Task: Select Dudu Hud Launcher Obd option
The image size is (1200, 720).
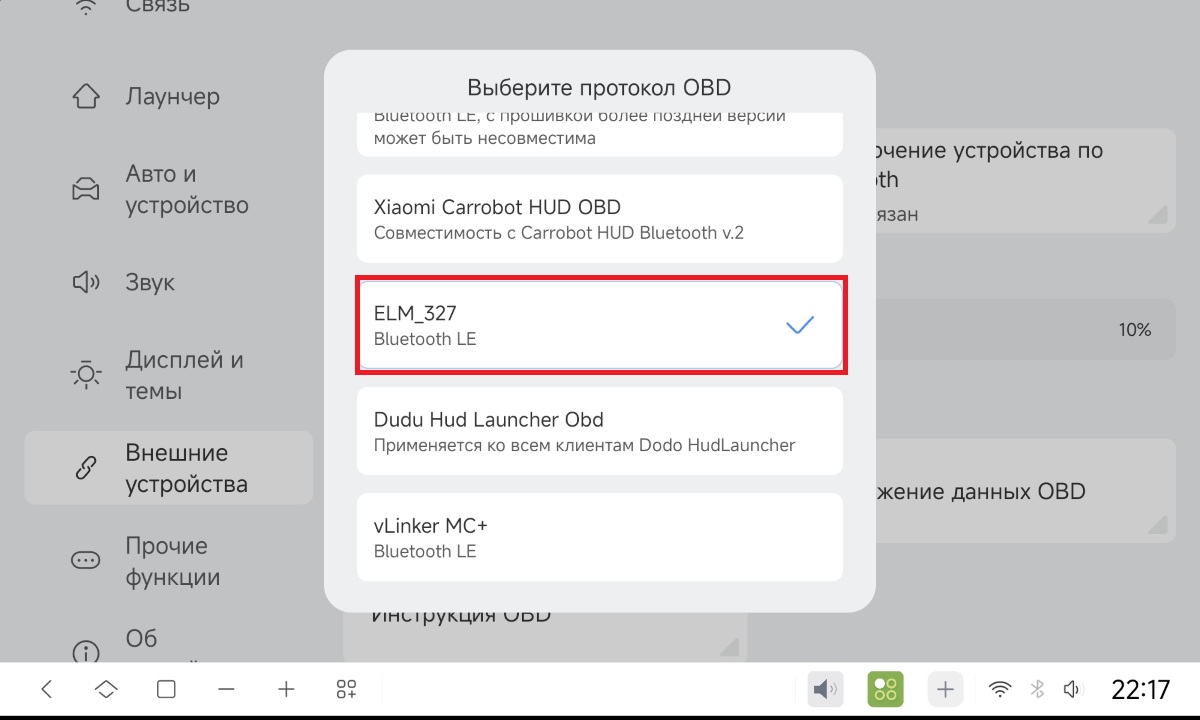Action: [600, 431]
